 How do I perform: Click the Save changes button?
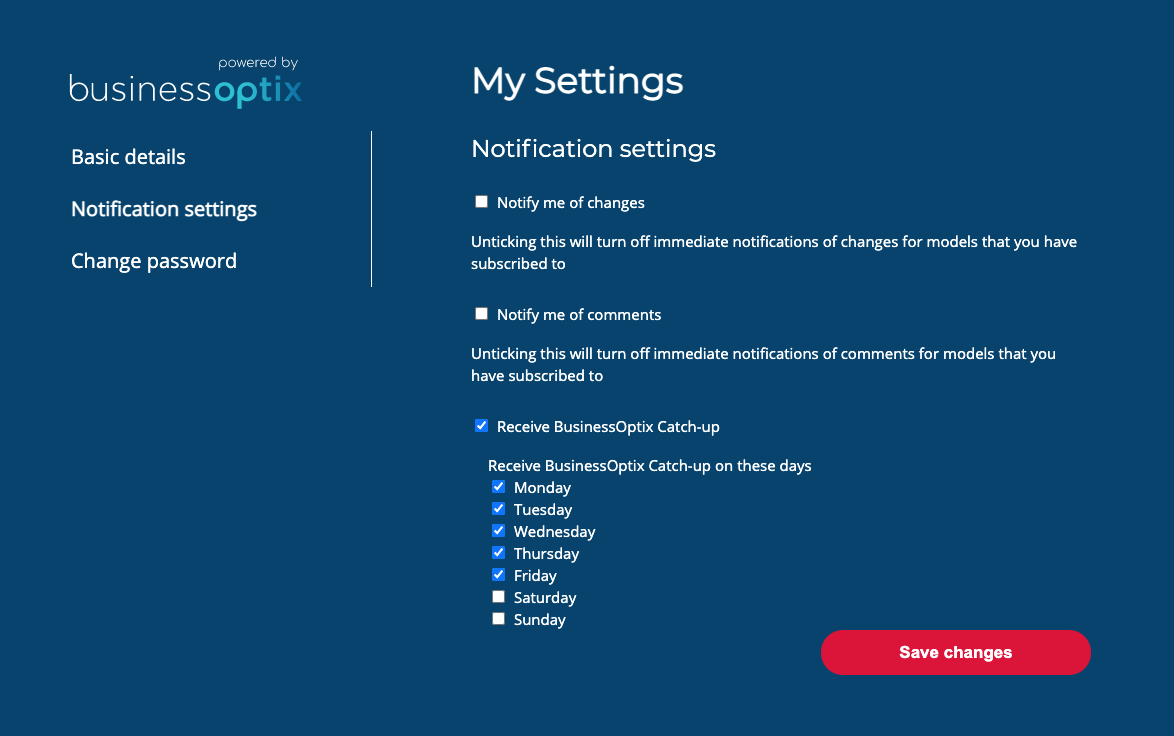pos(955,652)
